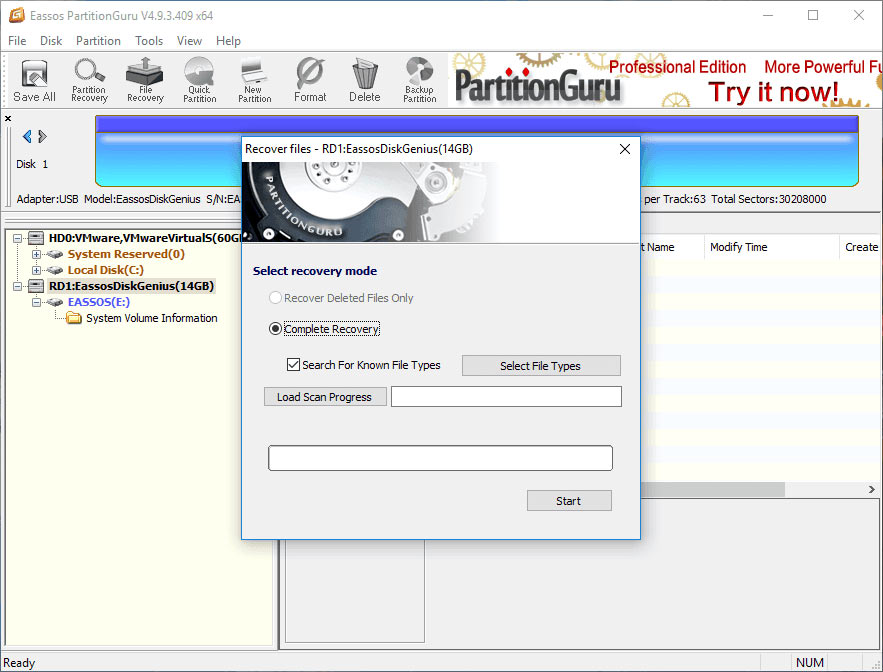This screenshot has width=883, height=672.
Task: Select the Partition Recovery toolbar icon
Action: (89, 80)
